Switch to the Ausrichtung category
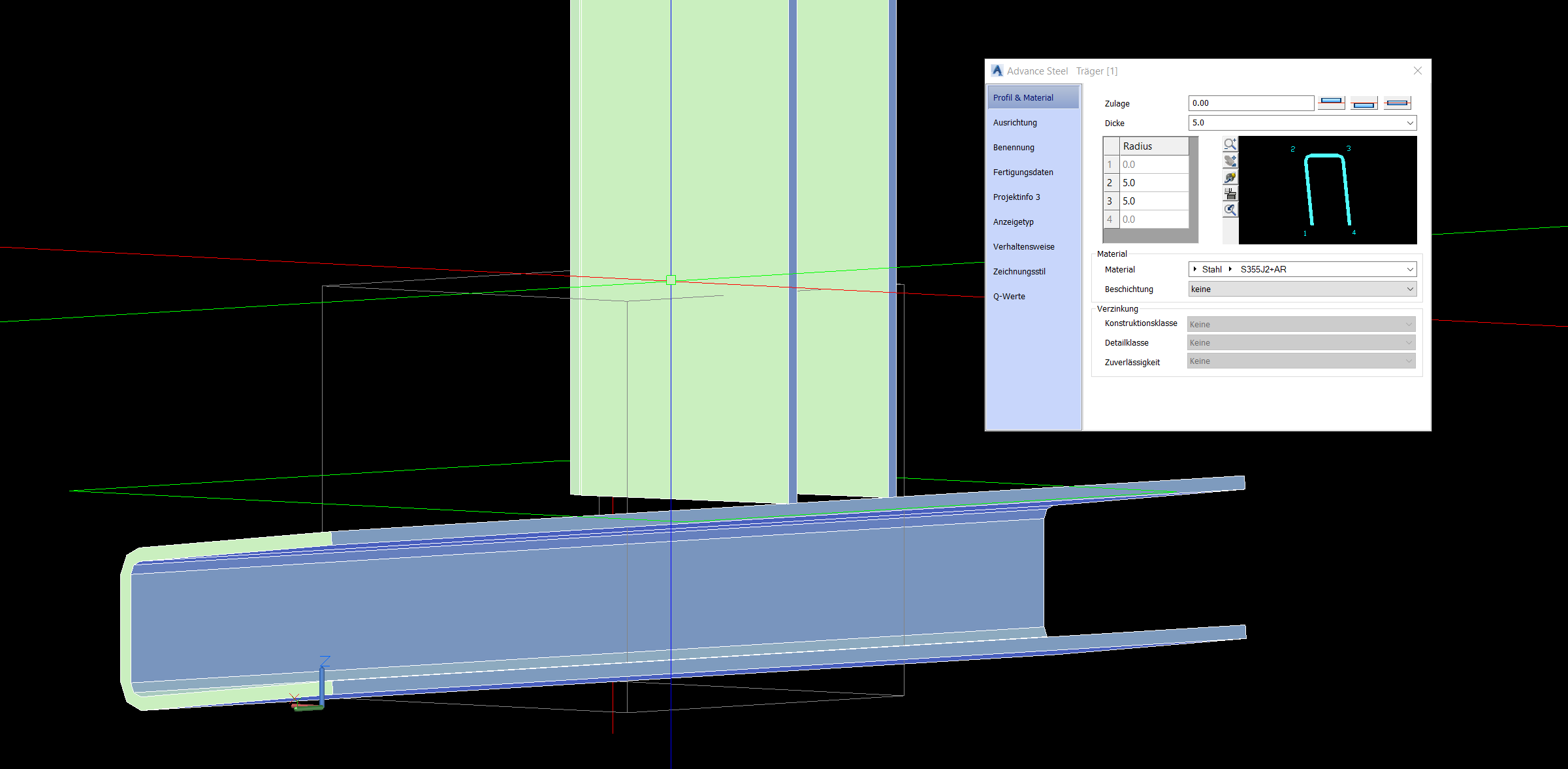The width and height of the screenshot is (1568, 769). 1015,122
